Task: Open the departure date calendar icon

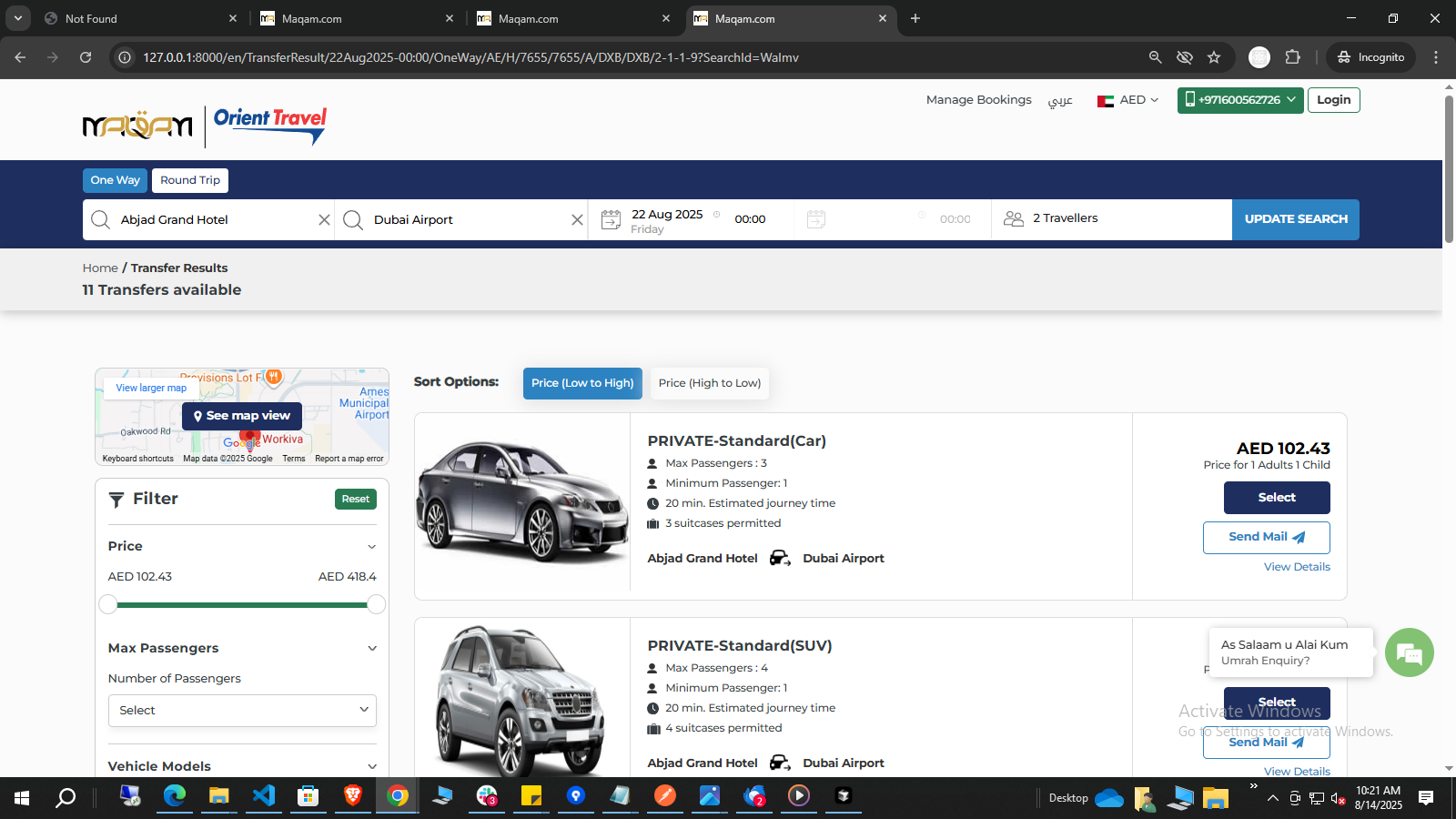Action: point(612,219)
